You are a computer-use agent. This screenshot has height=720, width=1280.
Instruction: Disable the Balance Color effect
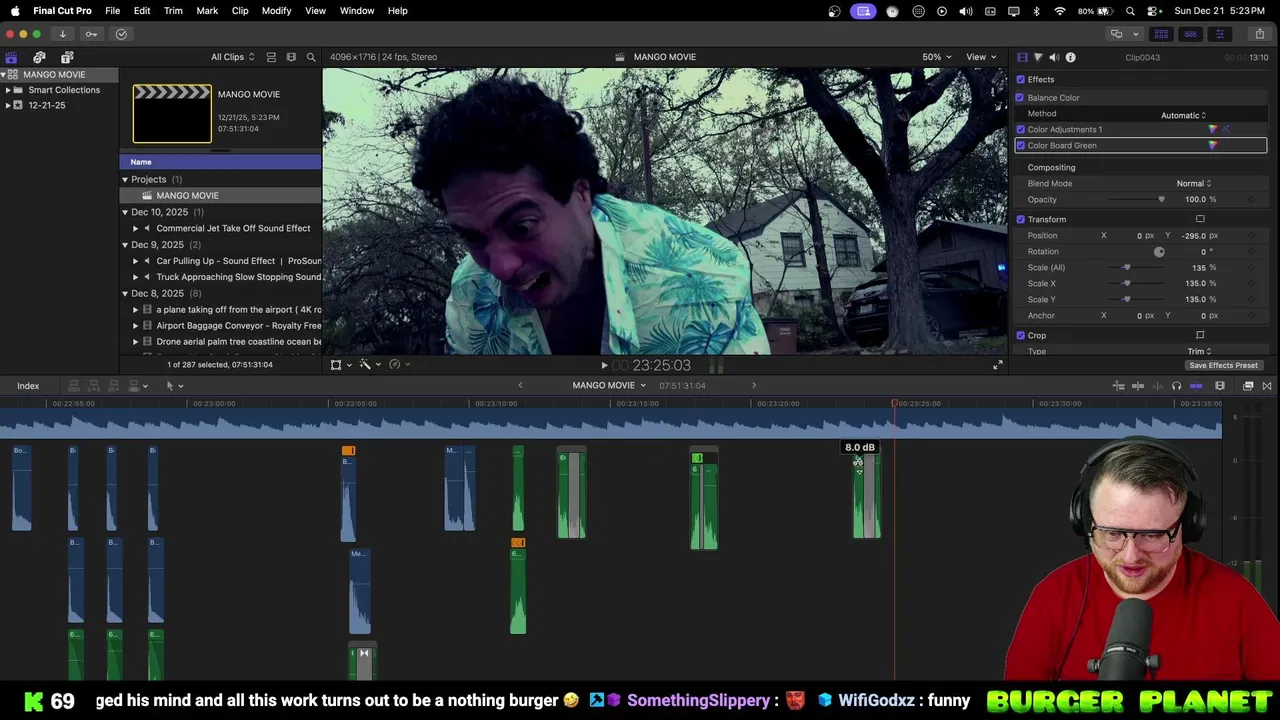click(x=1020, y=98)
